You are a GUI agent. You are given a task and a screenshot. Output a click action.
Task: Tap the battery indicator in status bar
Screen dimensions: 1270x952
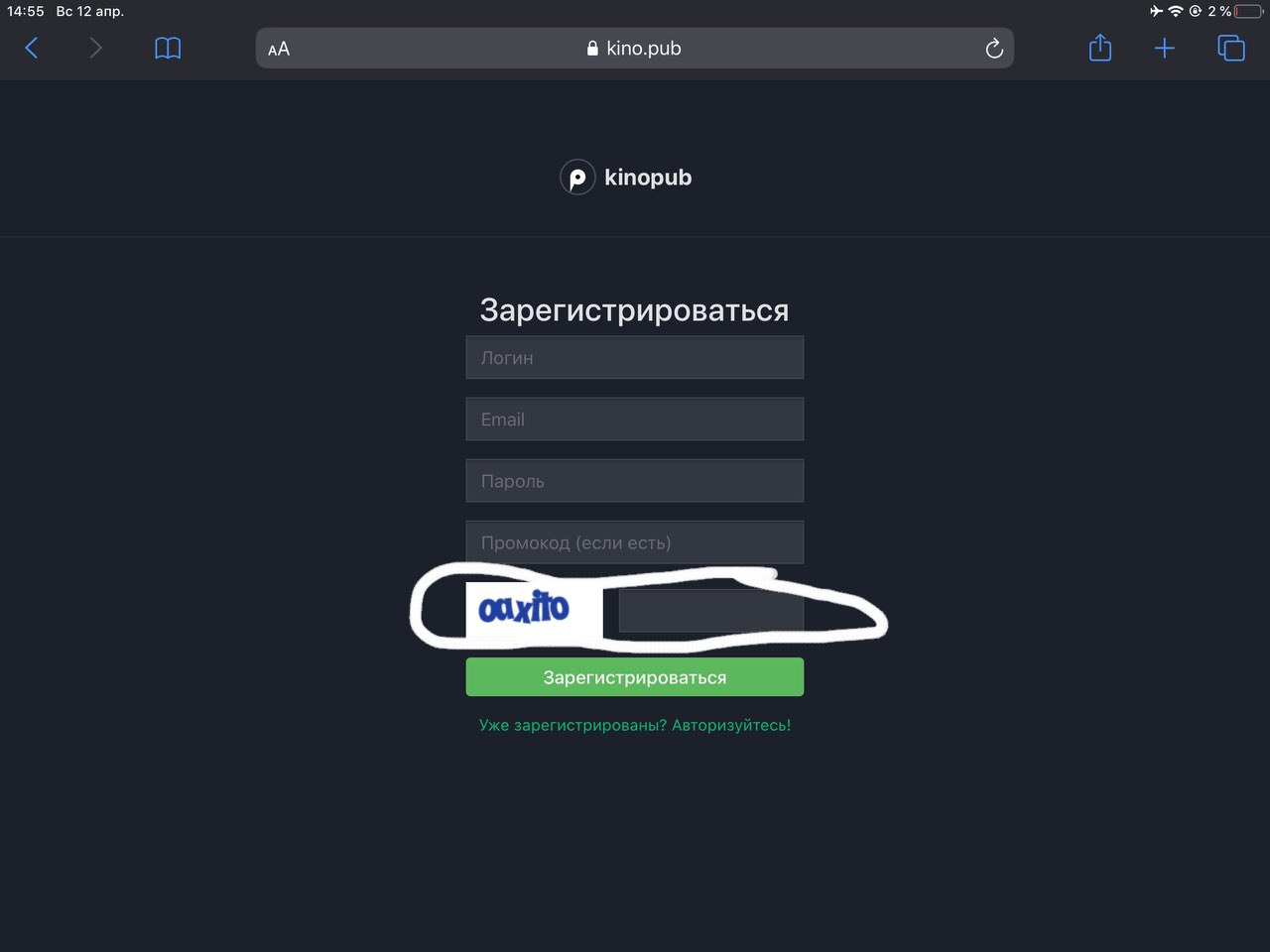[1249, 11]
